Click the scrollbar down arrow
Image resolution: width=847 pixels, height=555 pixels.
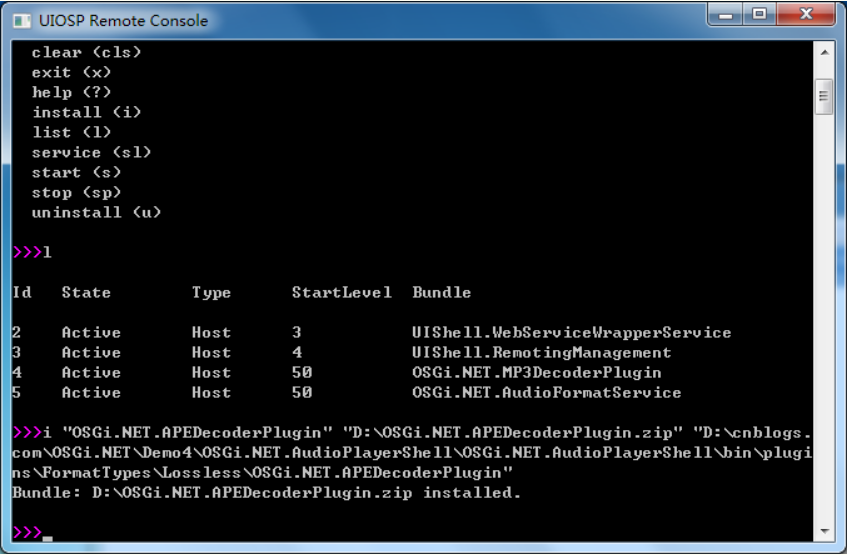pyautogui.click(x=824, y=532)
